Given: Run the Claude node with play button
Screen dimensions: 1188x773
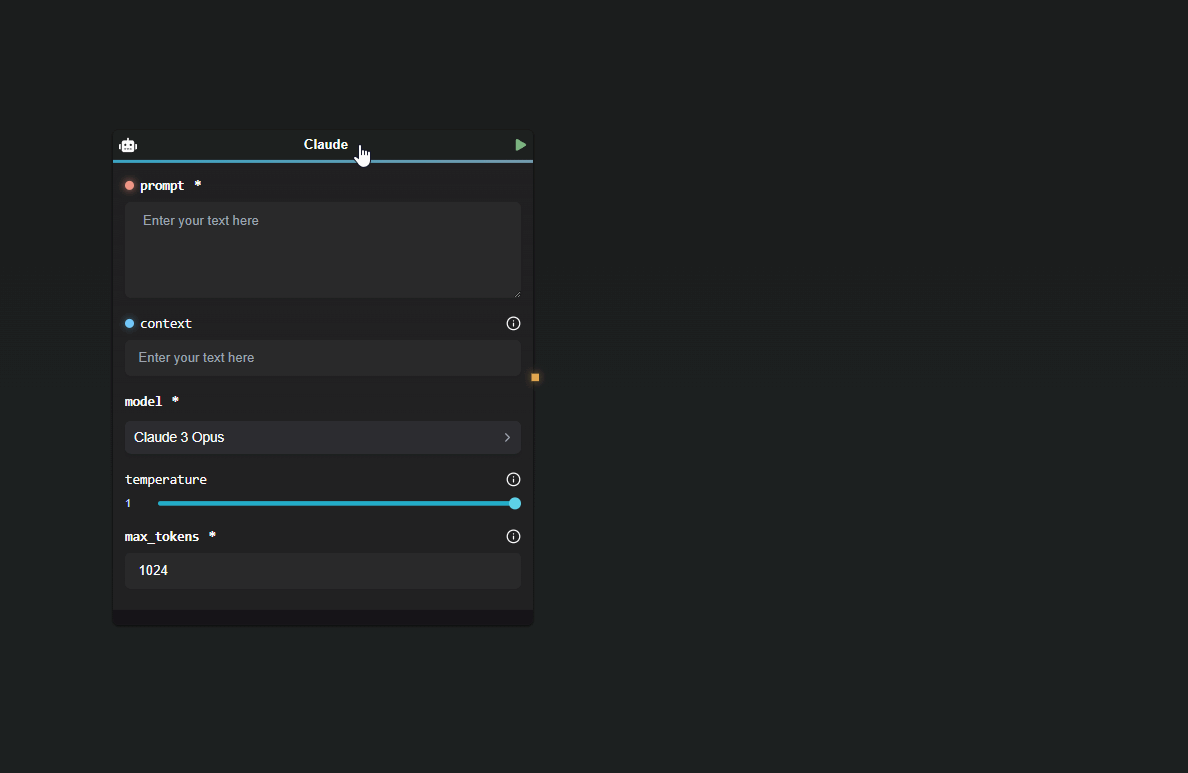Looking at the screenshot, I should click(521, 145).
